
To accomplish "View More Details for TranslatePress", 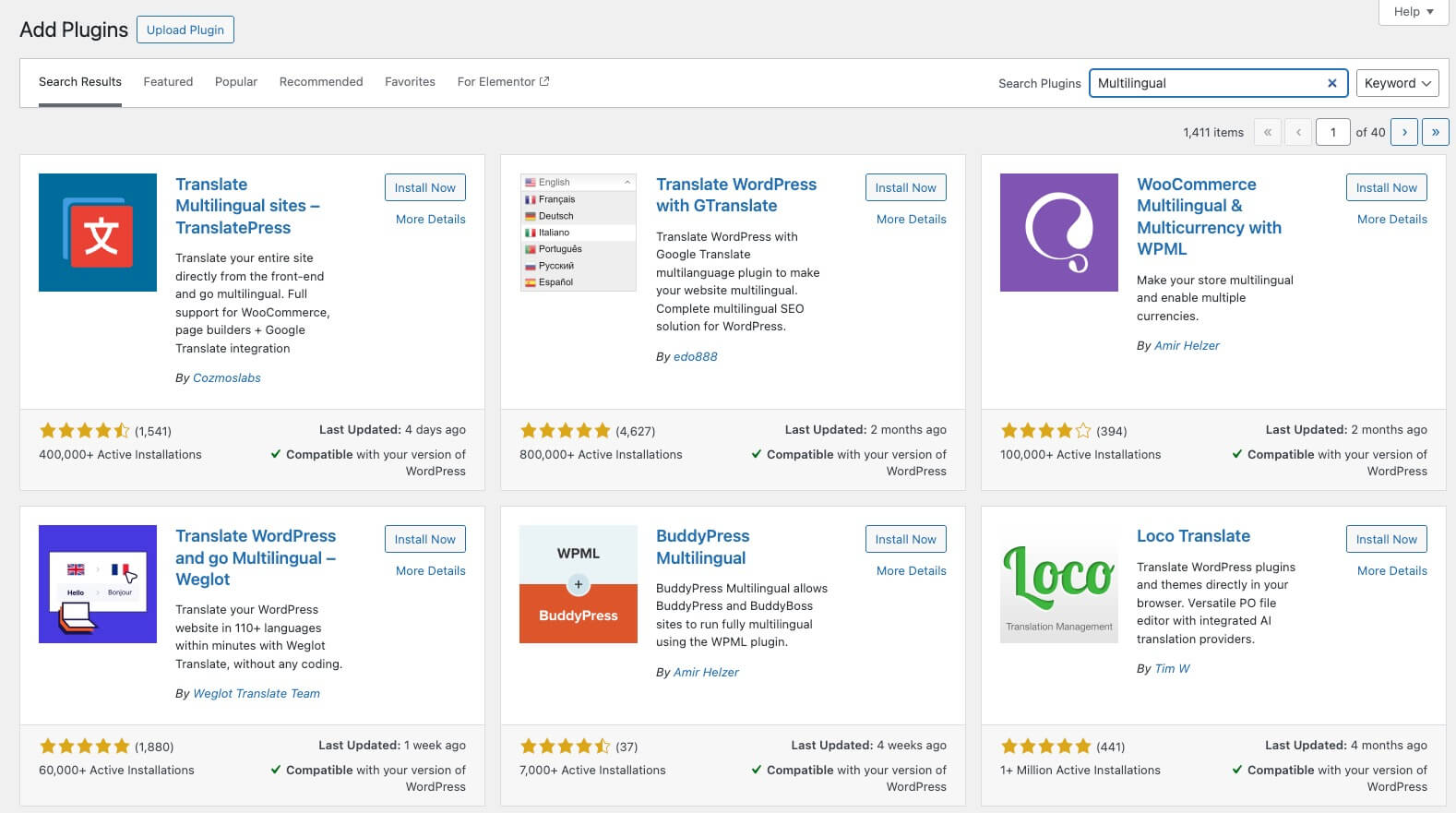I will pos(431,220).
